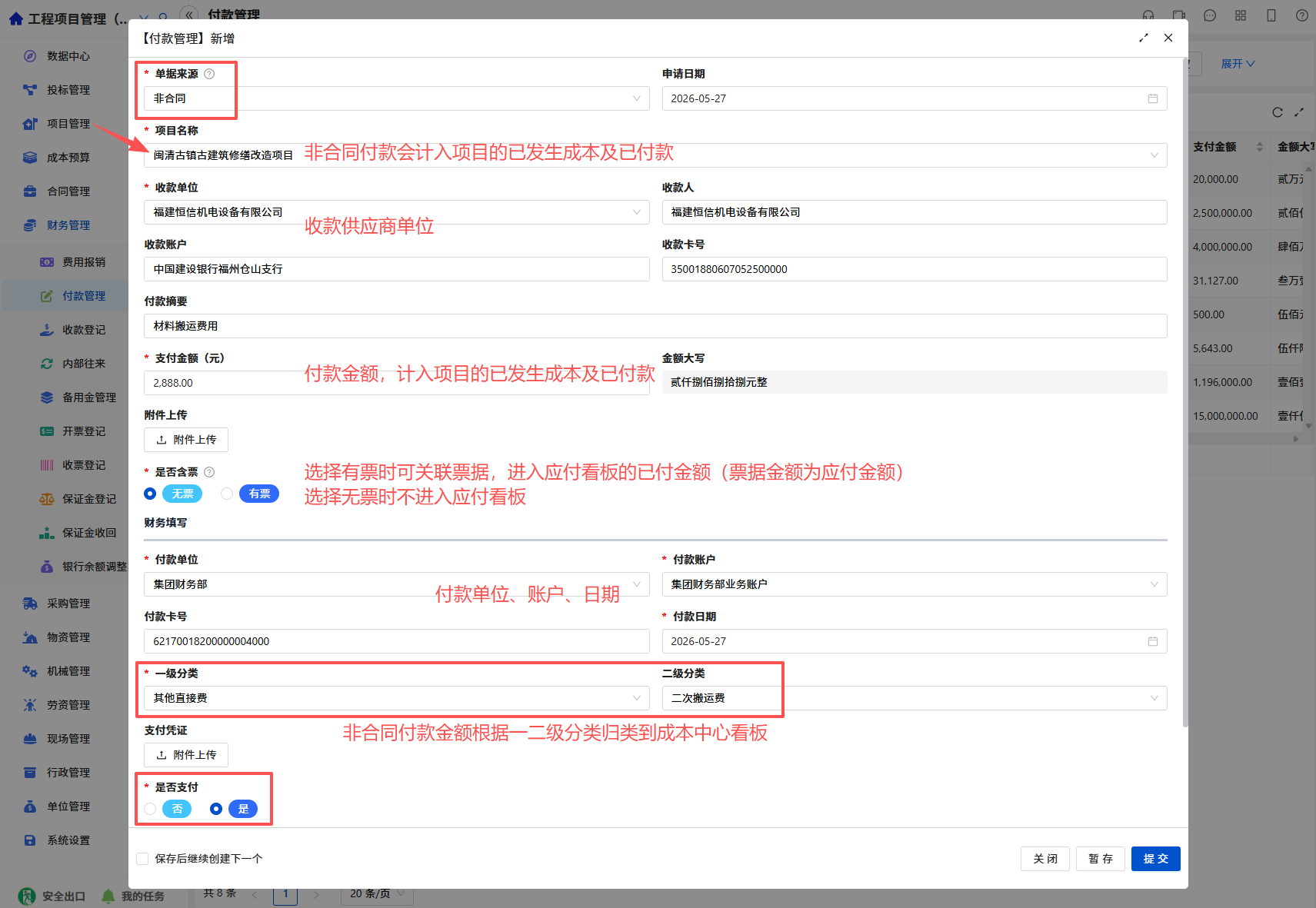Select 否 for 是否支付
Viewport: 1316px width, 908px height.
(x=150, y=809)
